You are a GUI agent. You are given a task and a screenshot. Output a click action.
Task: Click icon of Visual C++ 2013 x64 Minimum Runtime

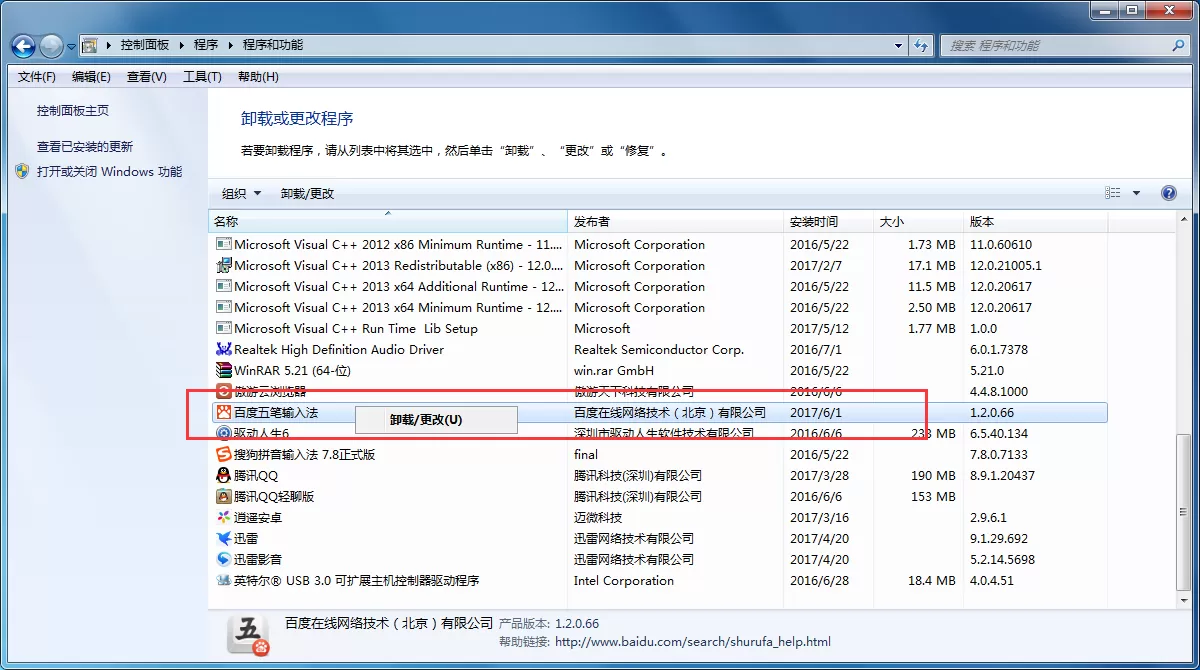pyautogui.click(x=224, y=308)
